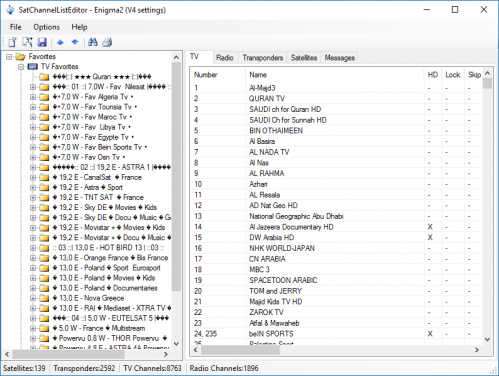Click the TV Channels:8763 status entry

click(152, 368)
